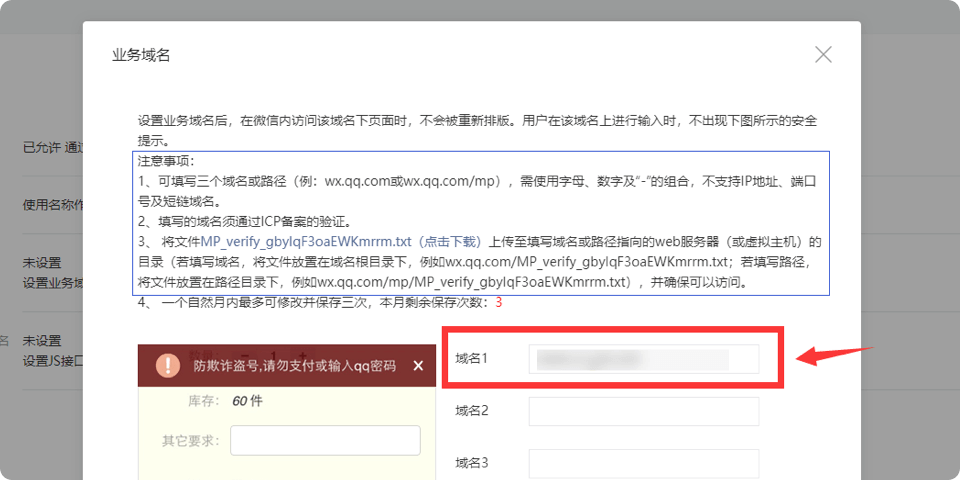Image resolution: width=960 pixels, height=480 pixels.
Task: Click the 使用名称作 row in the background page
Action: click(53, 205)
